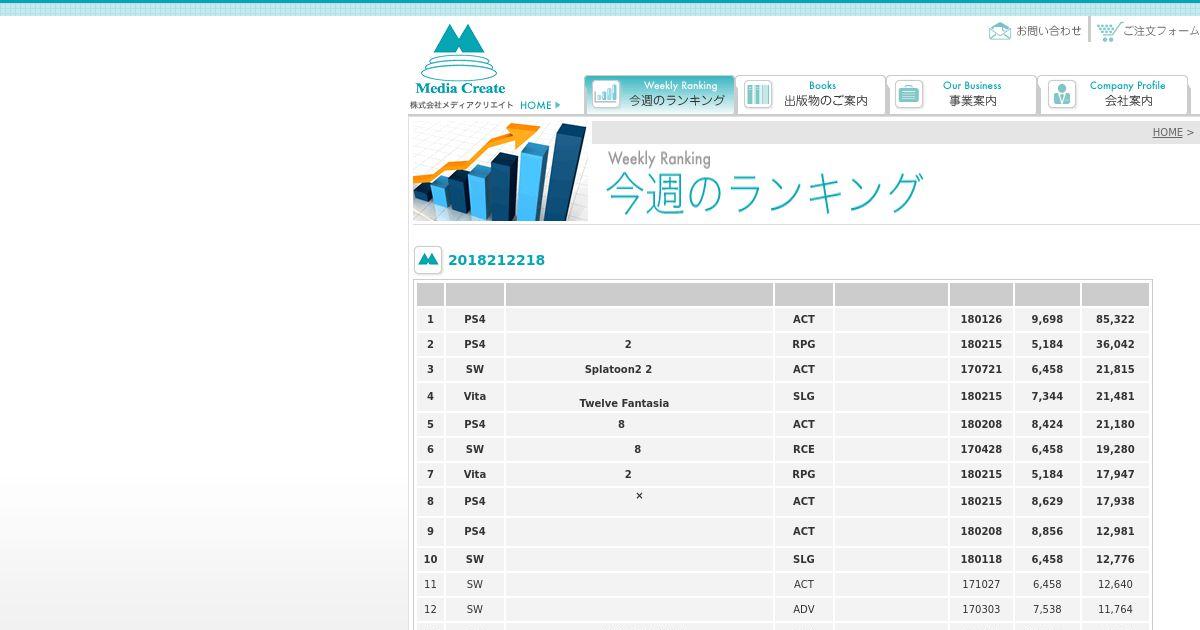
Task: Click the Books tab bookshelf icon
Action: pyautogui.click(x=758, y=95)
